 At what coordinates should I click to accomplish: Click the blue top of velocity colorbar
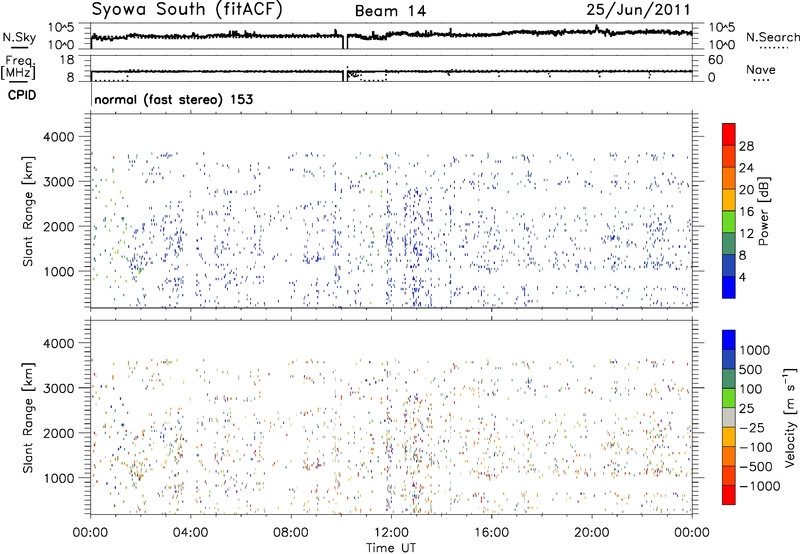(729, 340)
